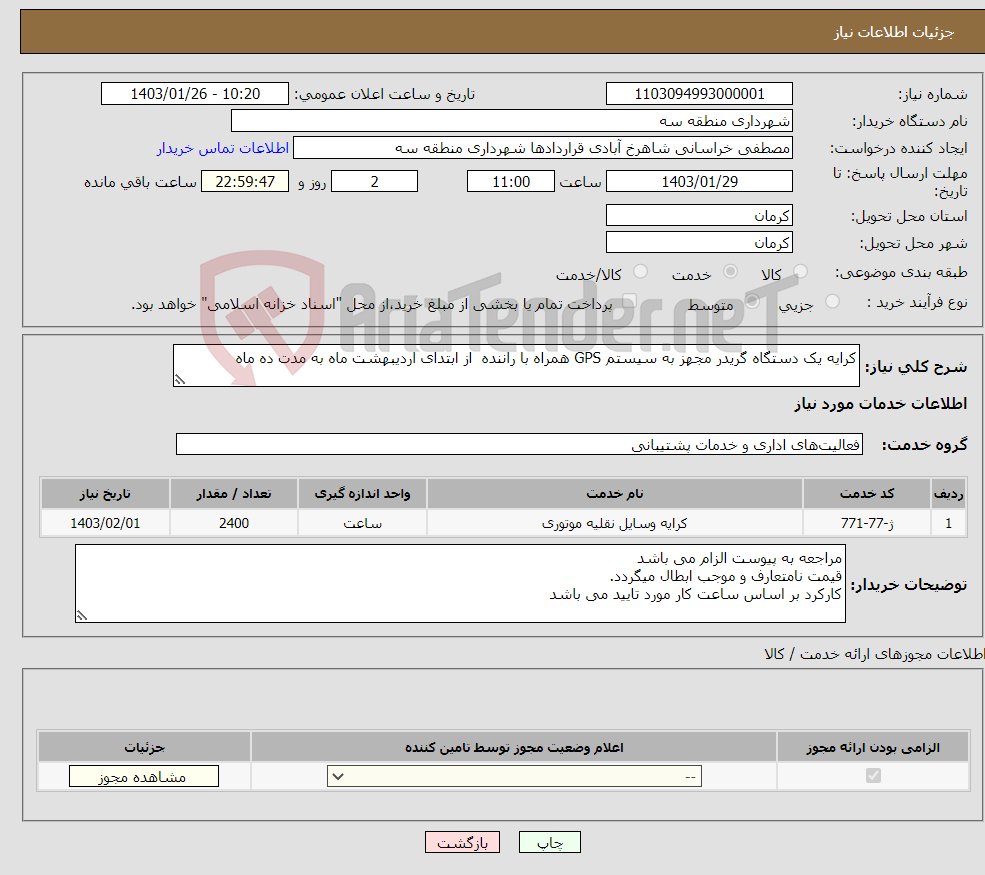The image size is (985, 875).
Task: Click the بازگشت back button
Action: point(462,842)
